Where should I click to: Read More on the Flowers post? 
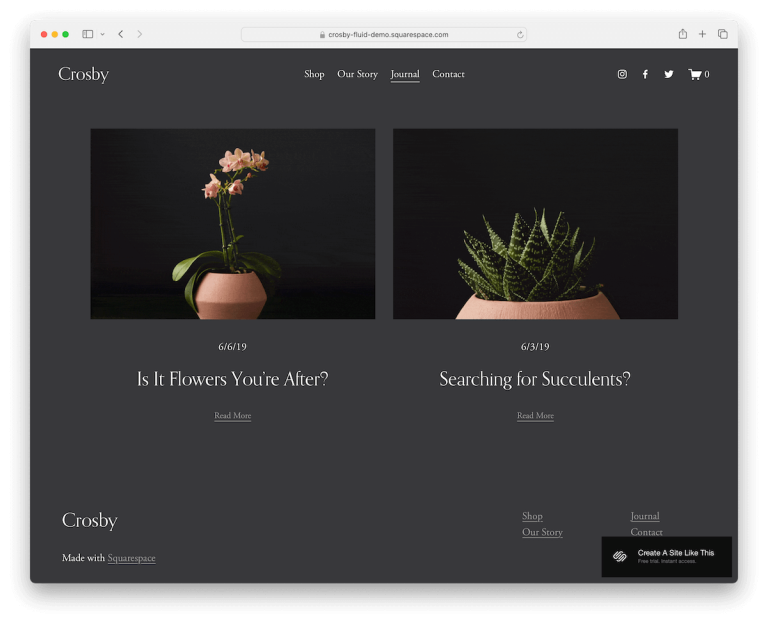pyautogui.click(x=232, y=416)
